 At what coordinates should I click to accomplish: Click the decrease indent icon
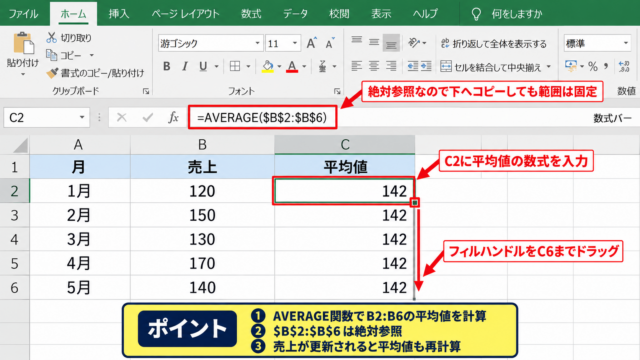pos(413,66)
